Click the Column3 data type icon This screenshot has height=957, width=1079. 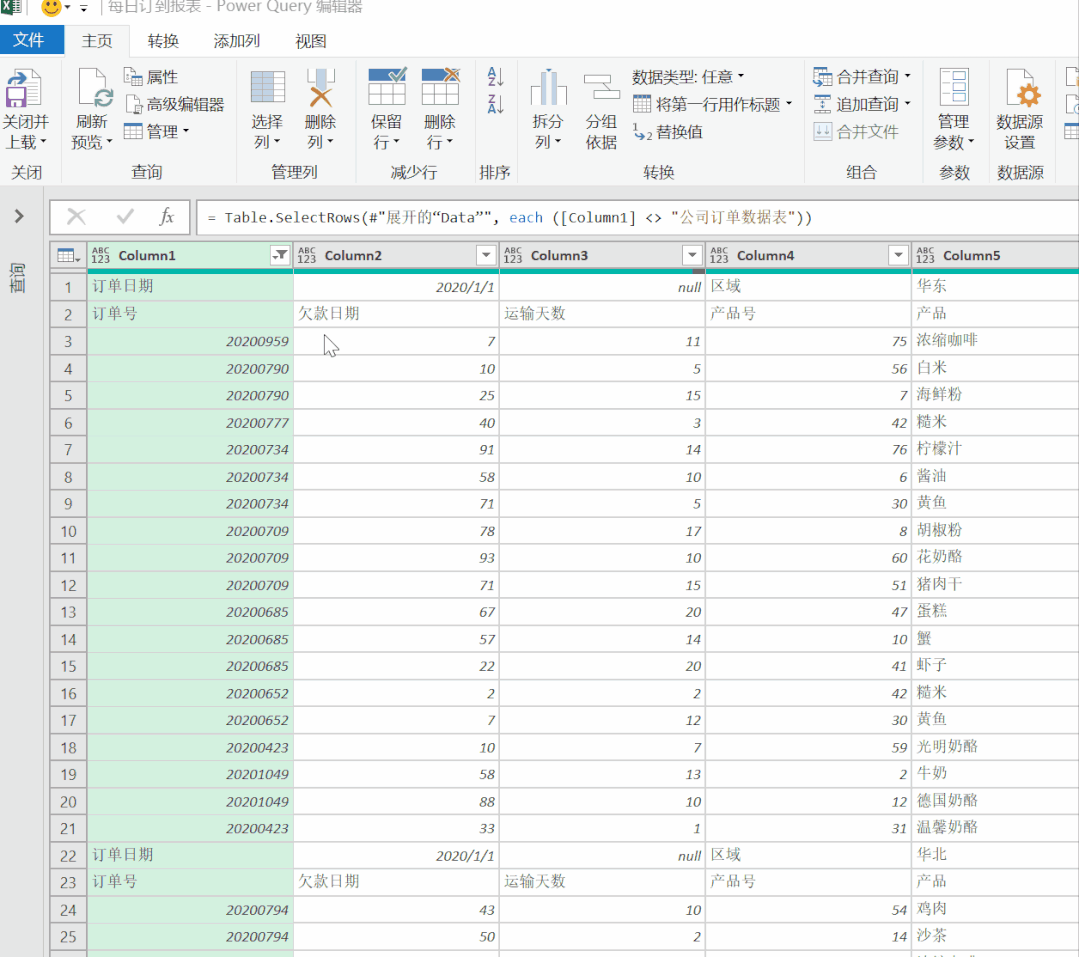pos(513,255)
